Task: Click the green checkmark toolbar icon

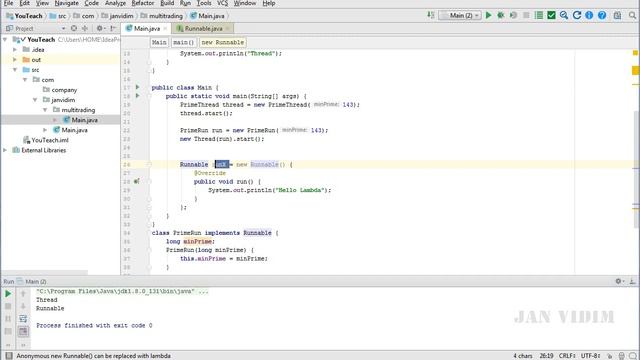Action: pyautogui.click(x=551, y=16)
